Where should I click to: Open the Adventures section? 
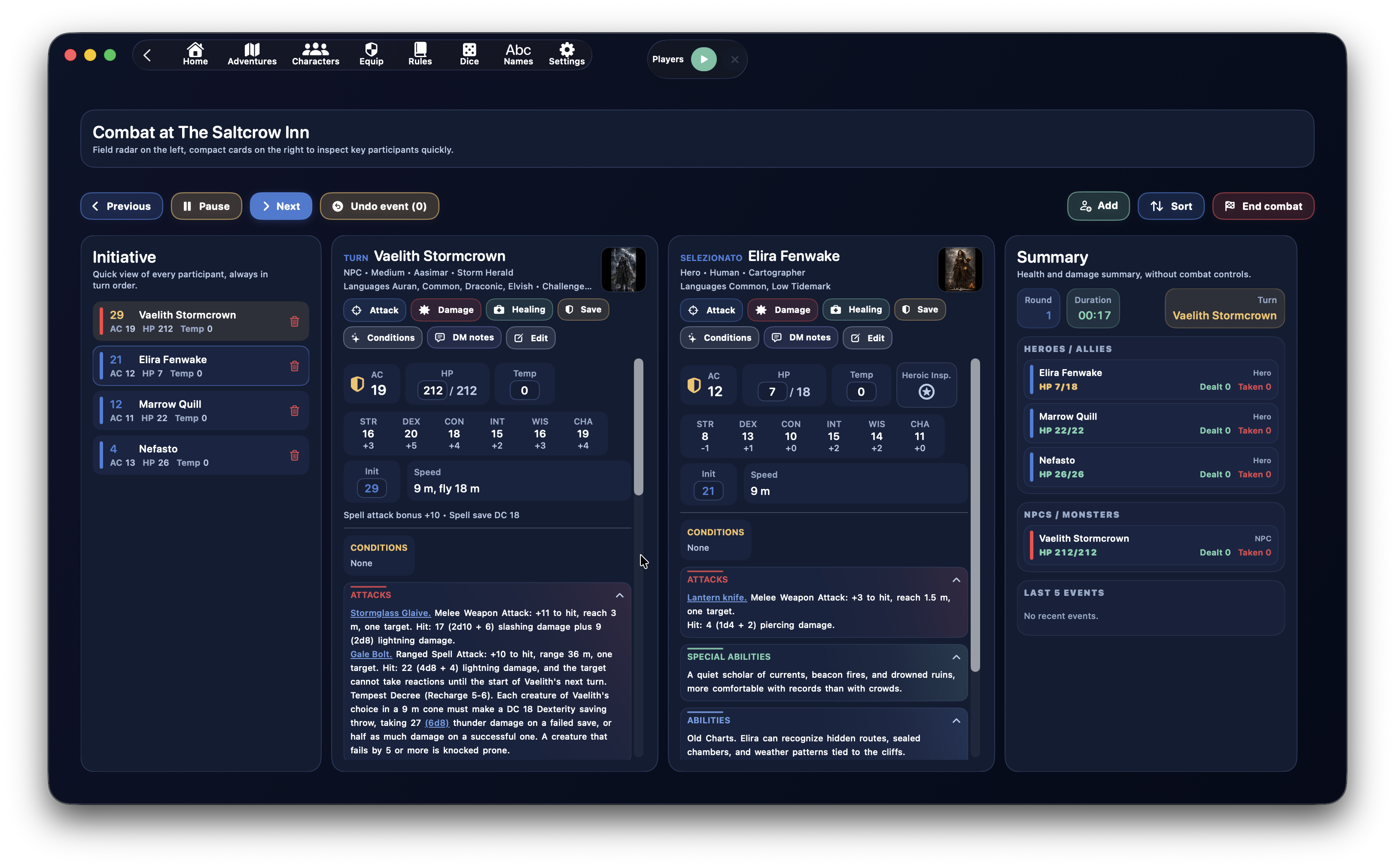coord(252,54)
